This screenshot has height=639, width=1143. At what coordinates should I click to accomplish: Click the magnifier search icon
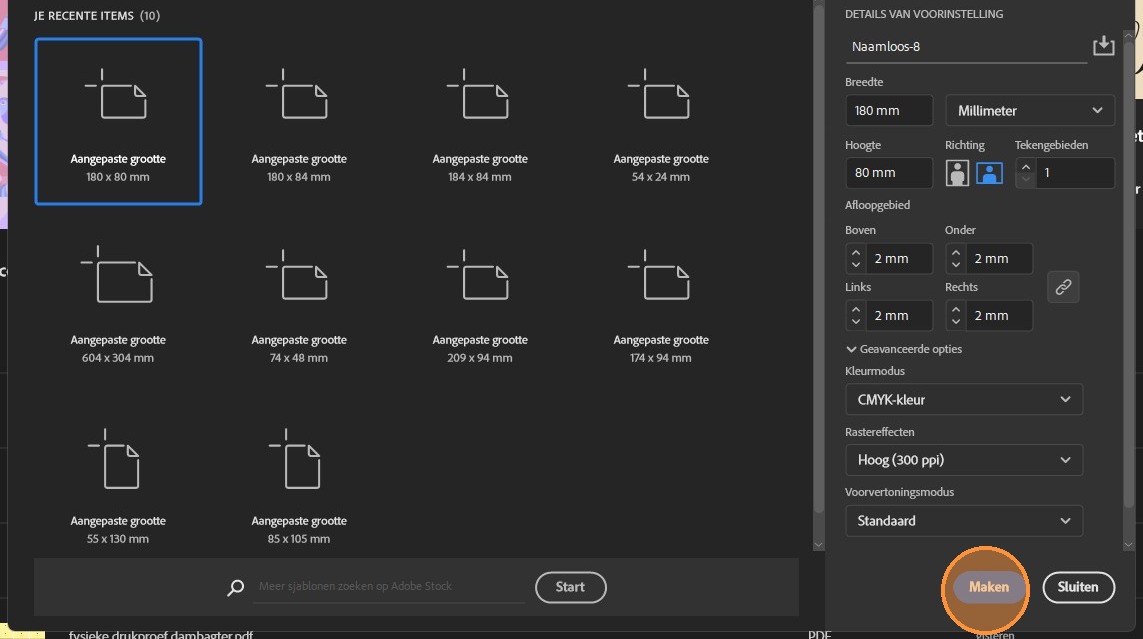(235, 587)
